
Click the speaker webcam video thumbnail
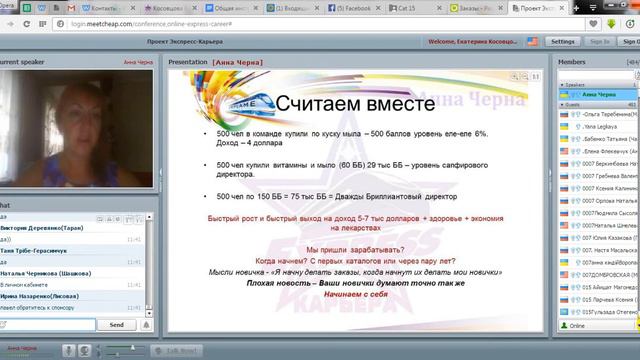pyautogui.click(x=76, y=128)
